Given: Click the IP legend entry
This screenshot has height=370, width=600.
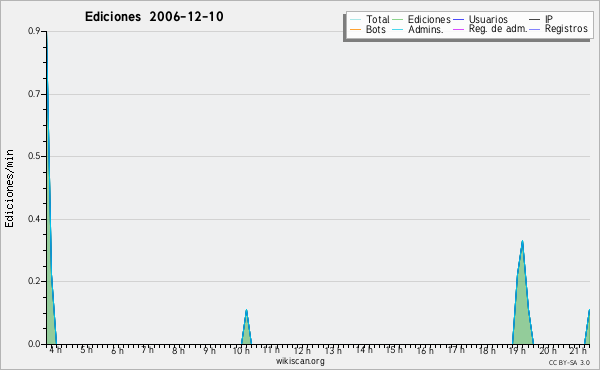Looking at the screenshot, I should point(541,19).
